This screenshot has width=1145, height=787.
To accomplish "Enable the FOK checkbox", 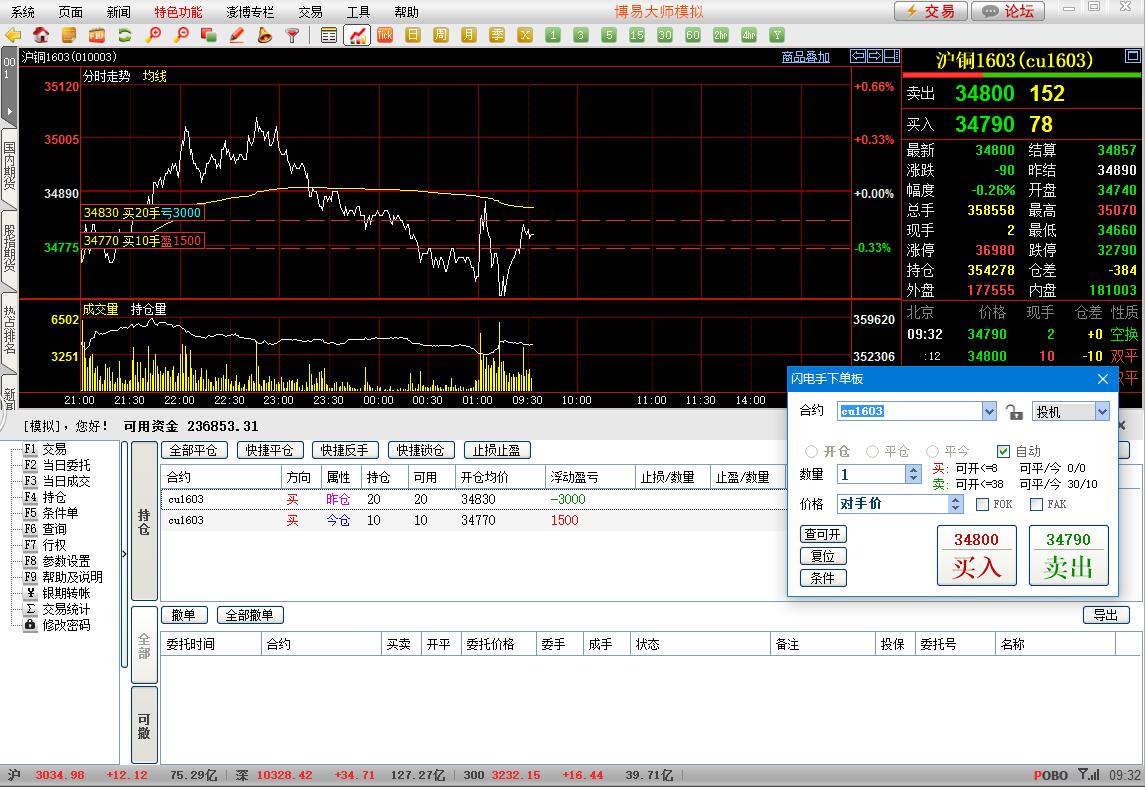I will [982, 504].
